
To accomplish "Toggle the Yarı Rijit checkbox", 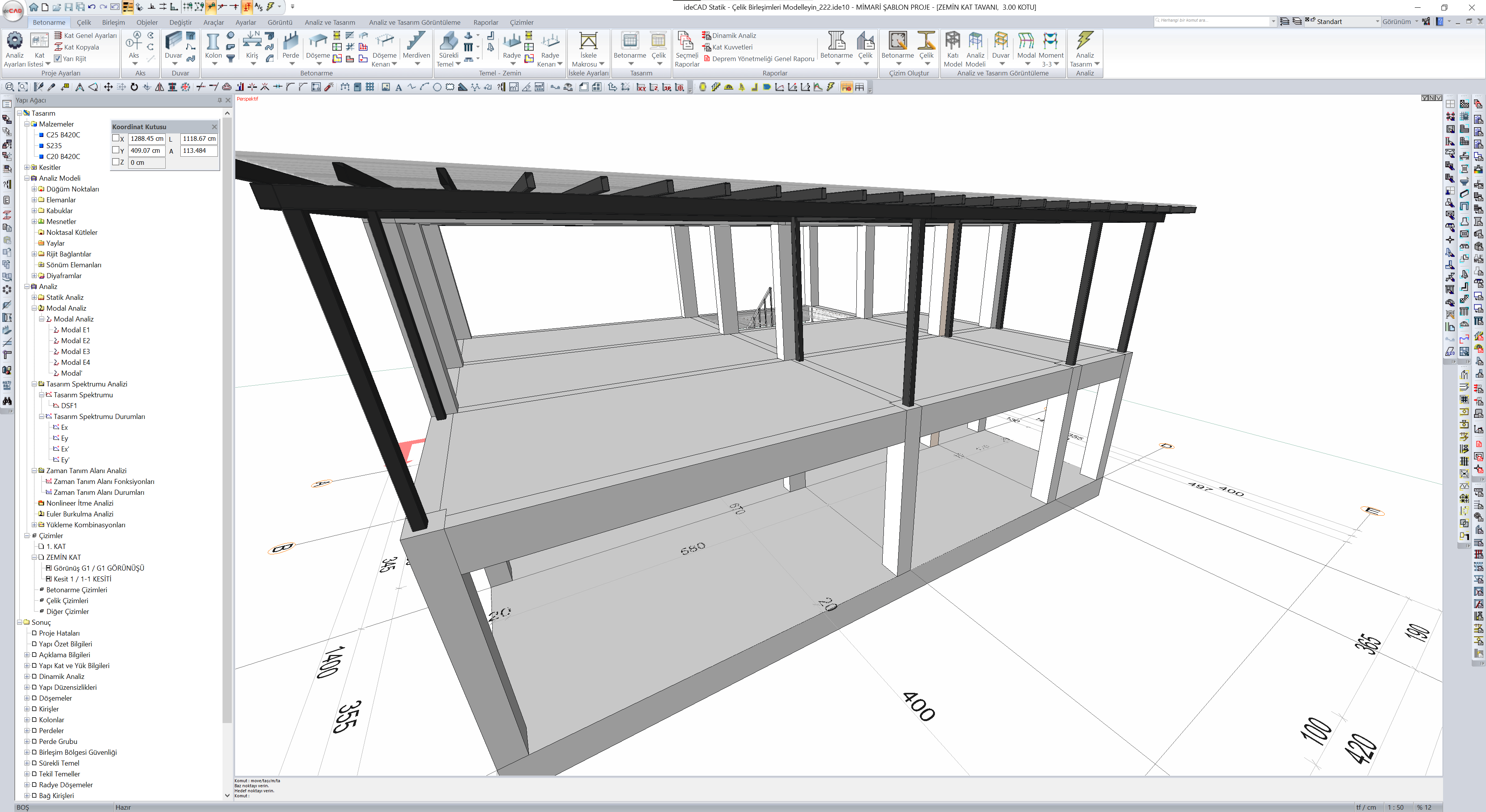I will 58,59.
